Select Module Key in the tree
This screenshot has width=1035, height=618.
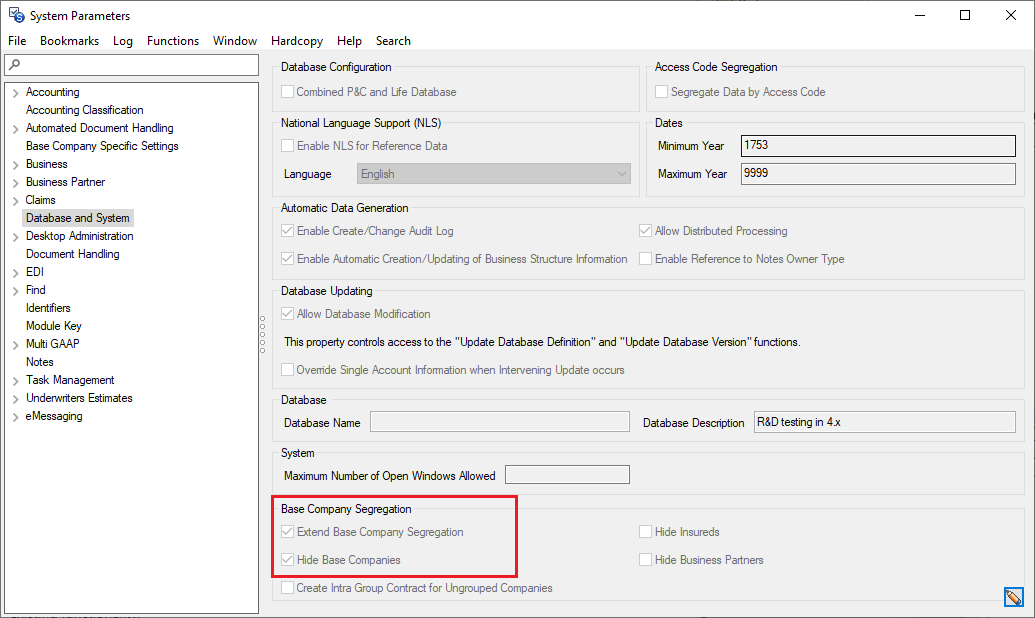click(x=54, y=326)
